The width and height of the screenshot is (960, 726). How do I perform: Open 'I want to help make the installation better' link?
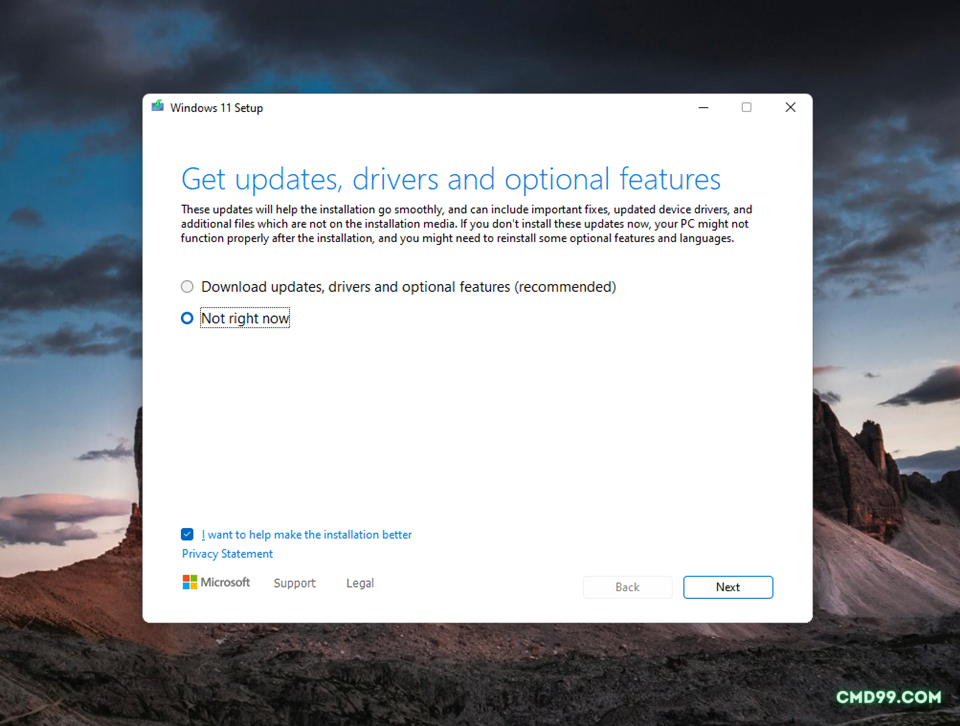(307, 534)
